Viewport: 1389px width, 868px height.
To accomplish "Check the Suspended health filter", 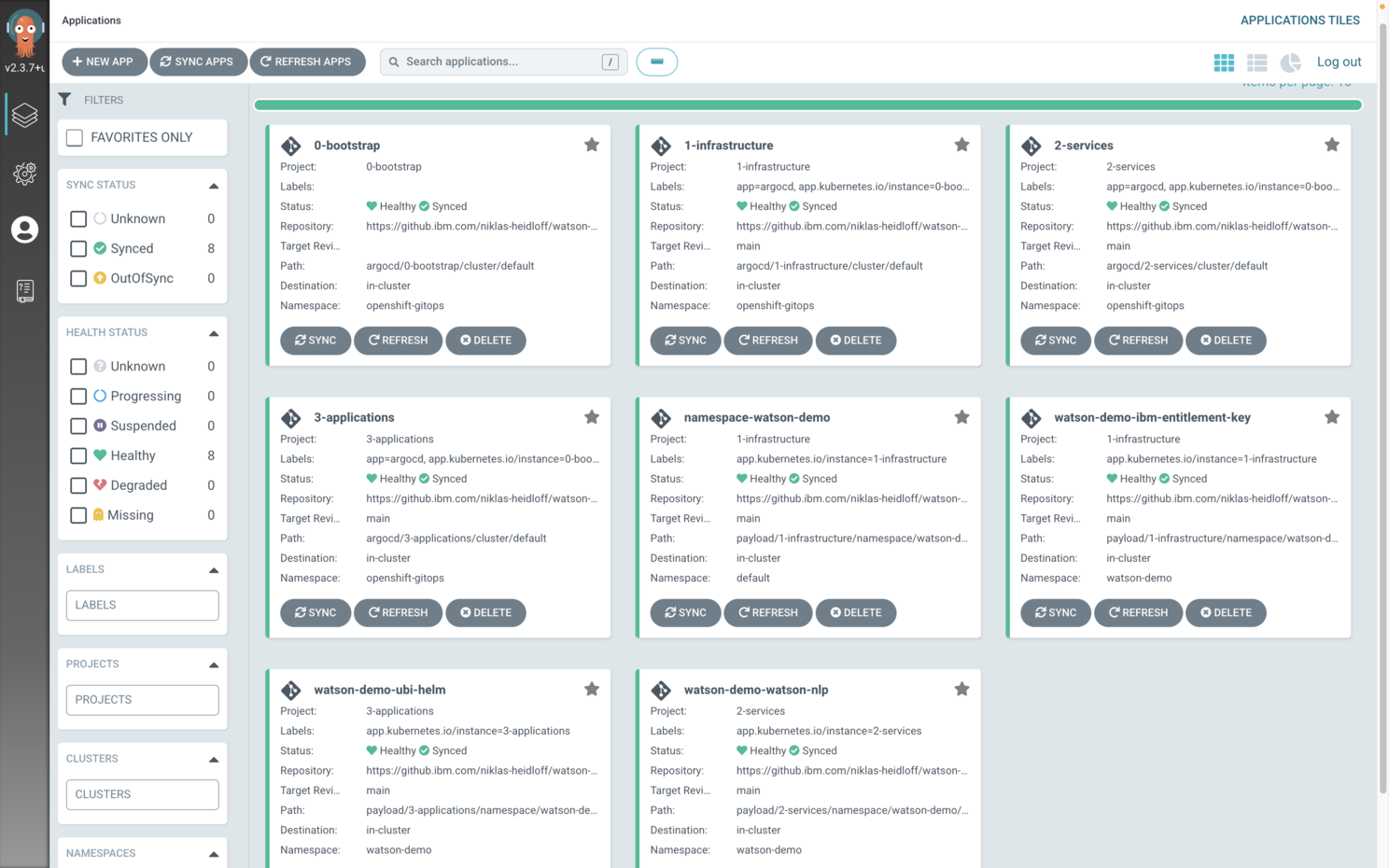I will coord(78,426).
